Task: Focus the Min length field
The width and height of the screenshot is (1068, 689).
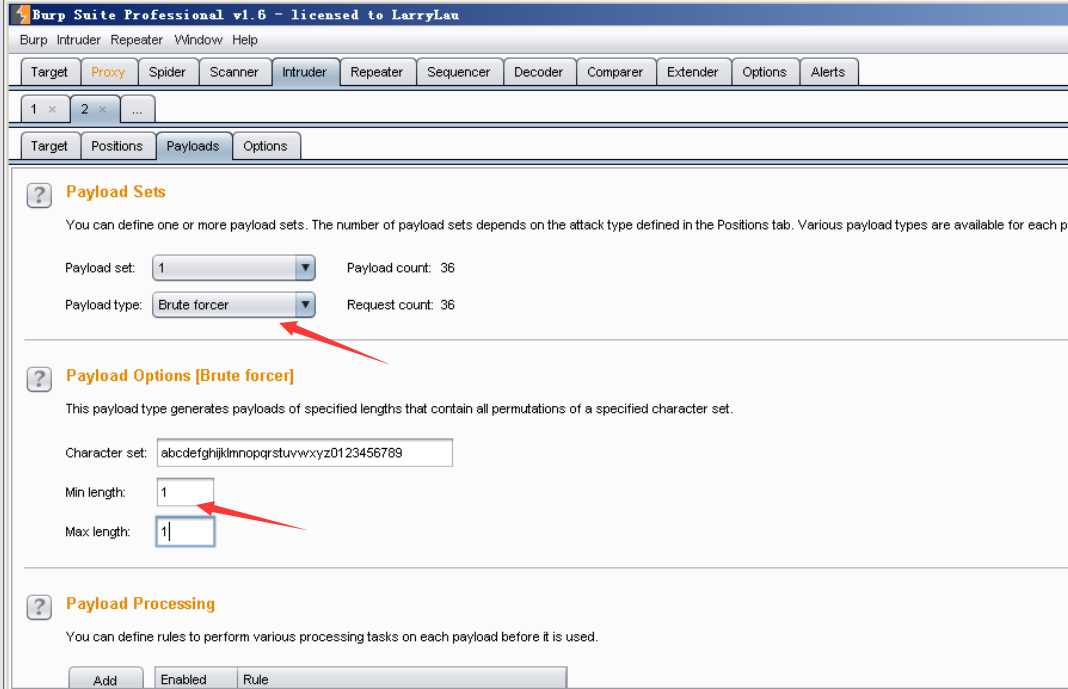Action: click(185, 492)
